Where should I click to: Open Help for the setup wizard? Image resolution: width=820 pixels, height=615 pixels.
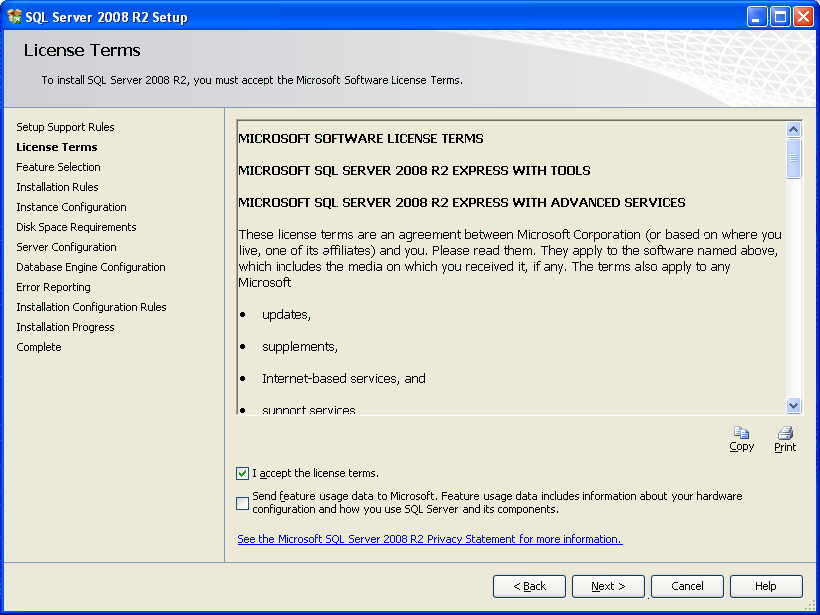coord(766,586)
